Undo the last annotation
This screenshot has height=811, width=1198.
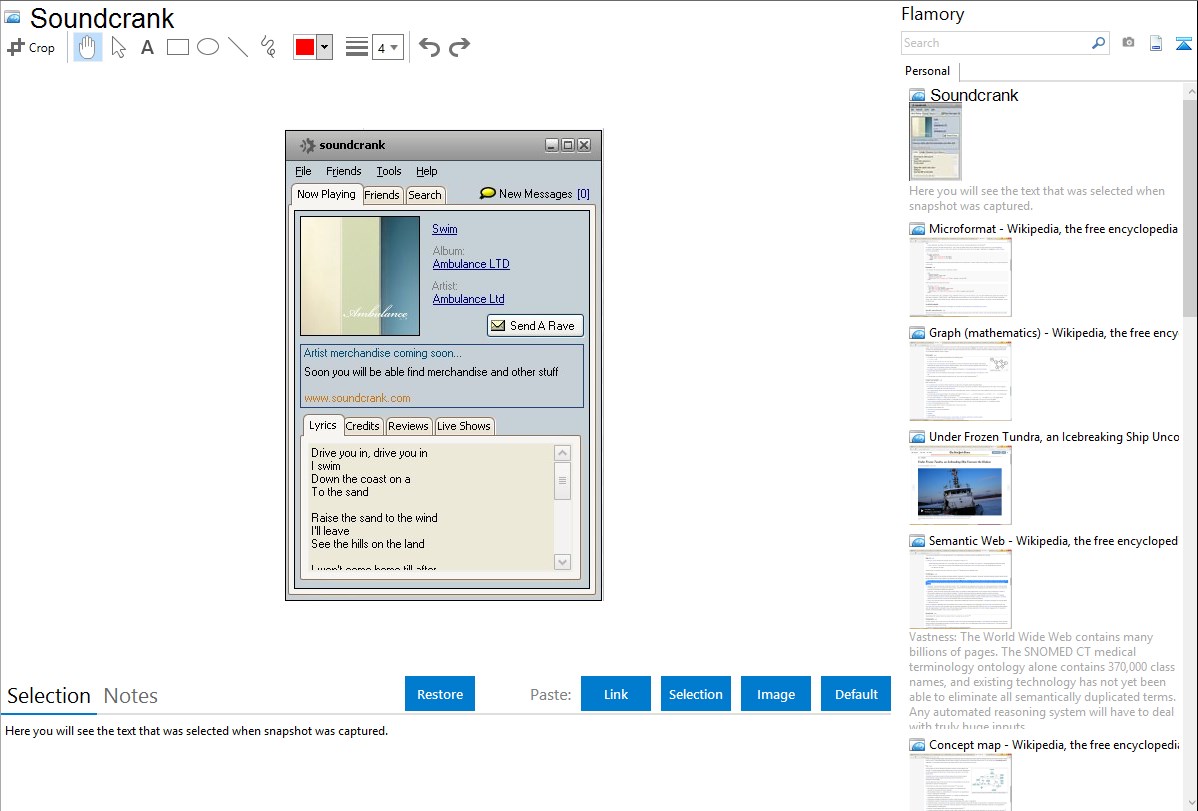click(x=429, y=47)
